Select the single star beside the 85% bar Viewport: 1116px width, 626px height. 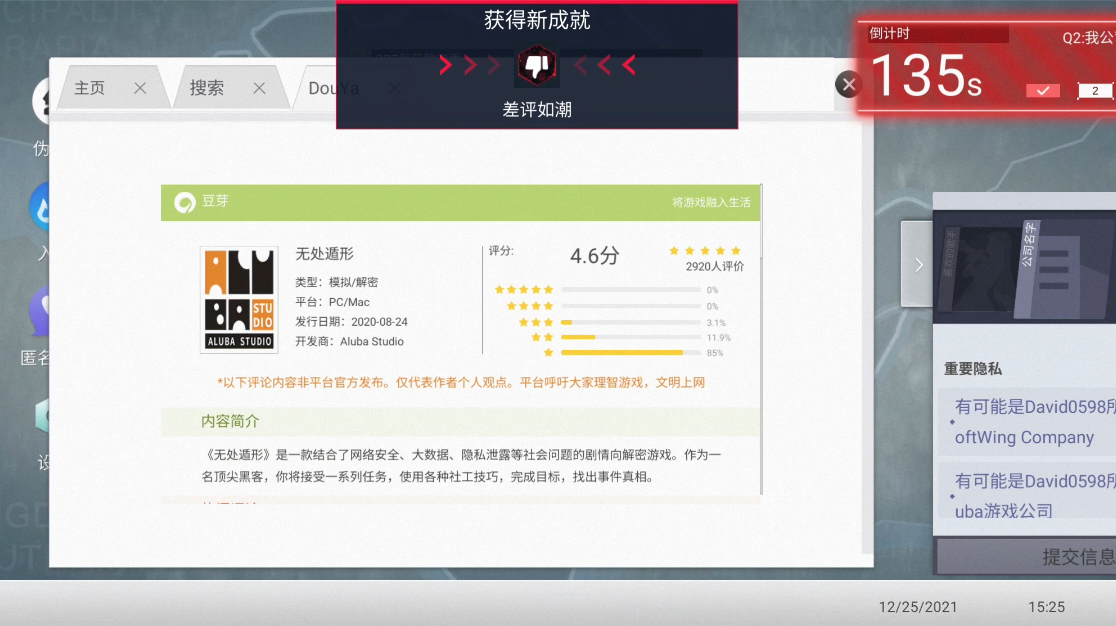click(548, 353)
